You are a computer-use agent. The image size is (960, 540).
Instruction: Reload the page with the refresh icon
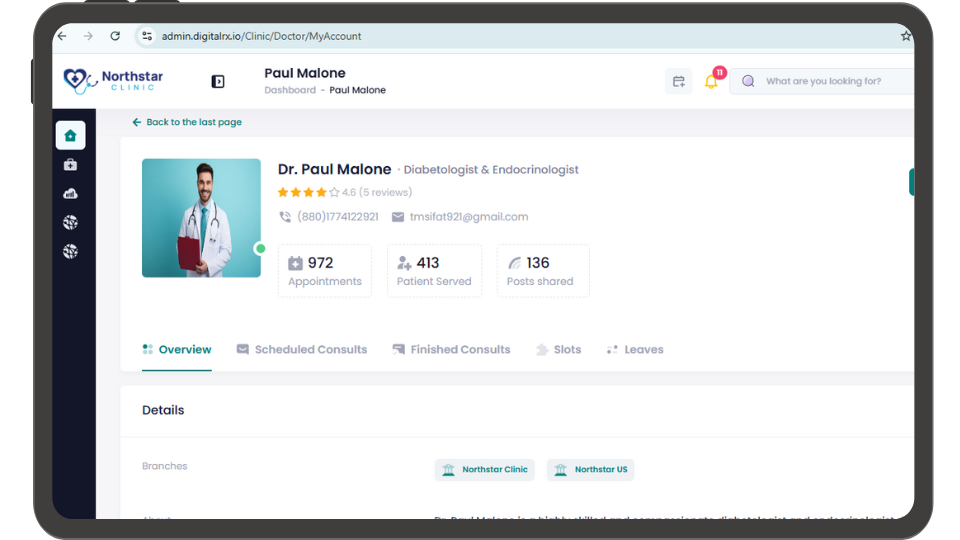tap(115, 36)
